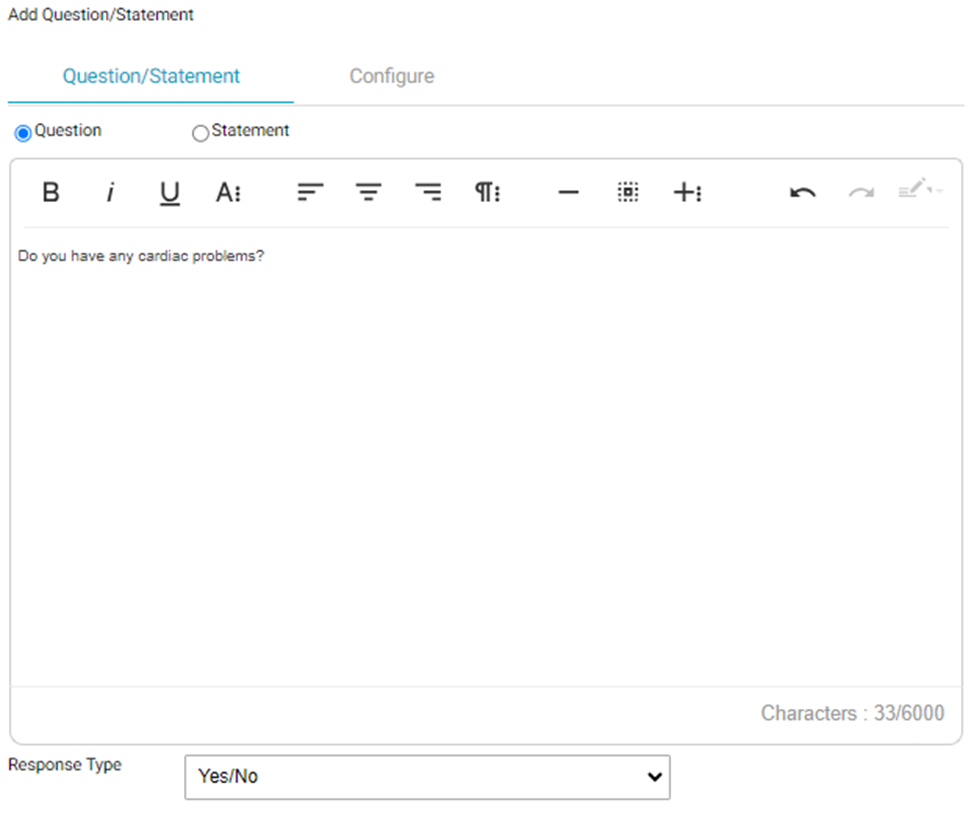Open the font size options
Viewport: 974px width, 825px height.
[x=229, y=193]
